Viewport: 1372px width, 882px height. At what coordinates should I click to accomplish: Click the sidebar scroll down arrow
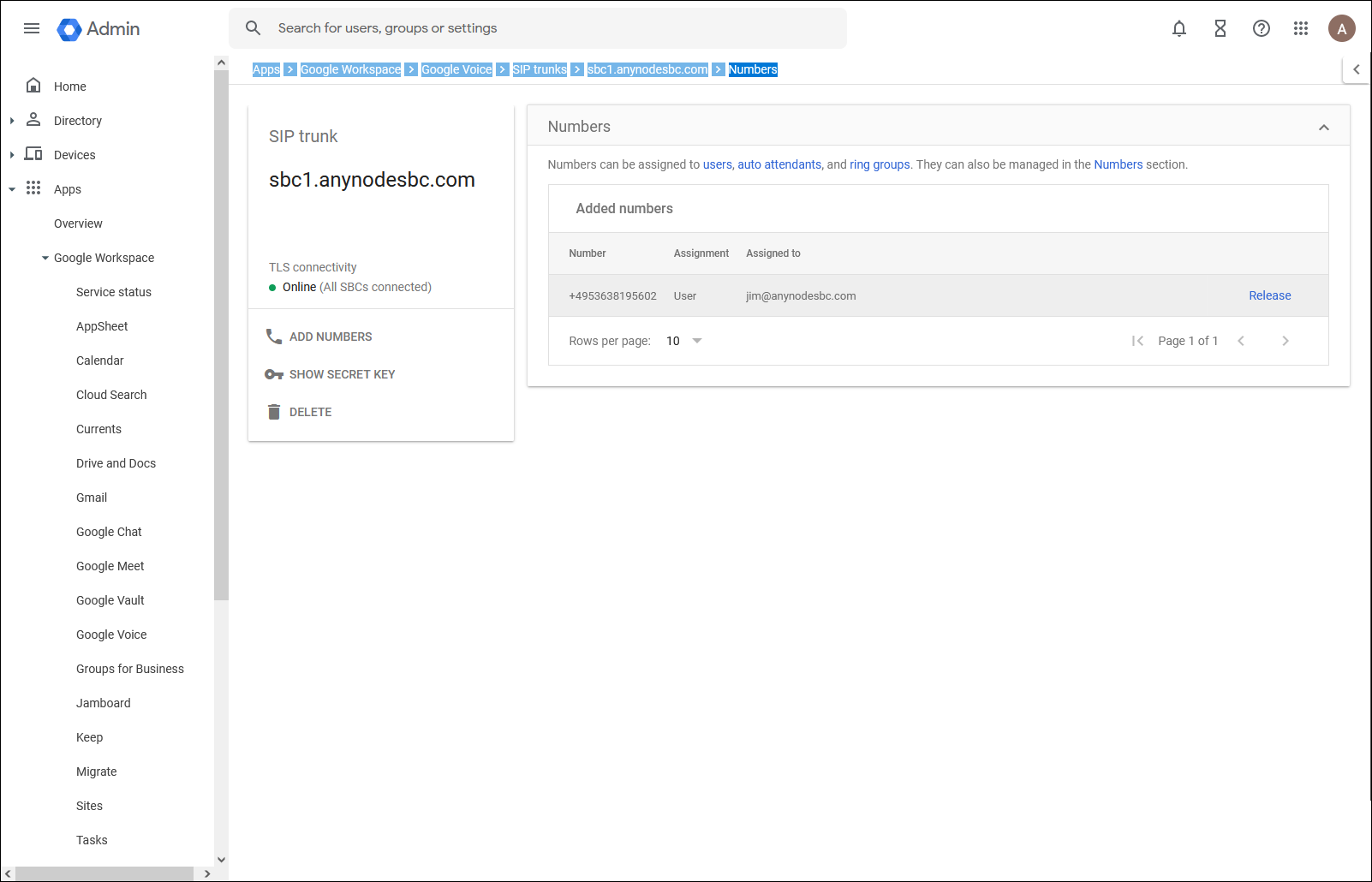click(x=221, y=860)
